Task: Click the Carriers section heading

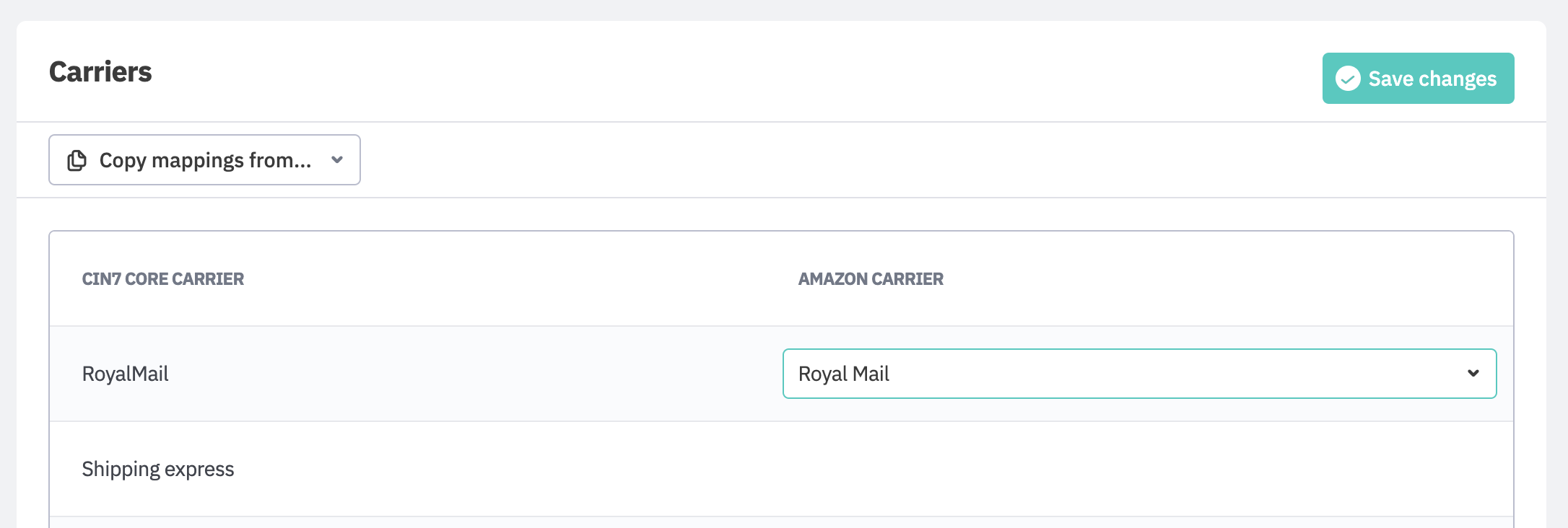Action: tap(100, 72)
